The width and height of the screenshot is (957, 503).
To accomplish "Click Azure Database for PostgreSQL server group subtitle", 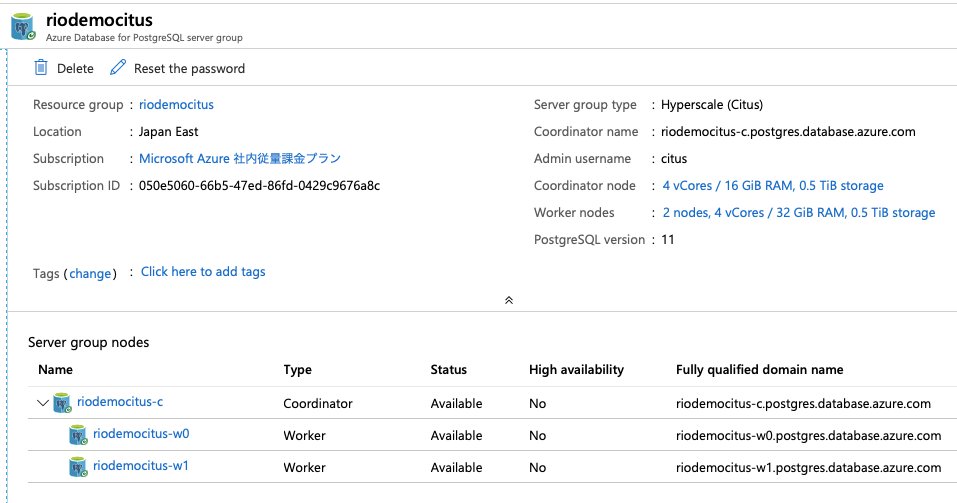I will pyautogui.click(x=144, y=38).
